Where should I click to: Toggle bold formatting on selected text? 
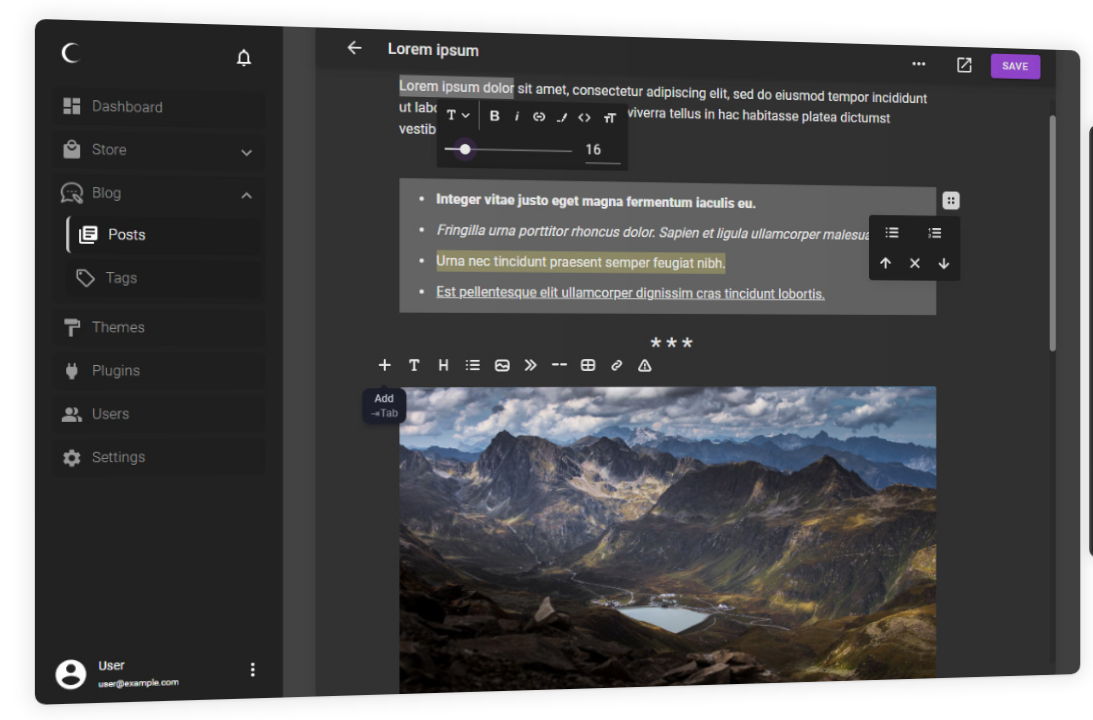pyautogui.click(x=495, y=116)
